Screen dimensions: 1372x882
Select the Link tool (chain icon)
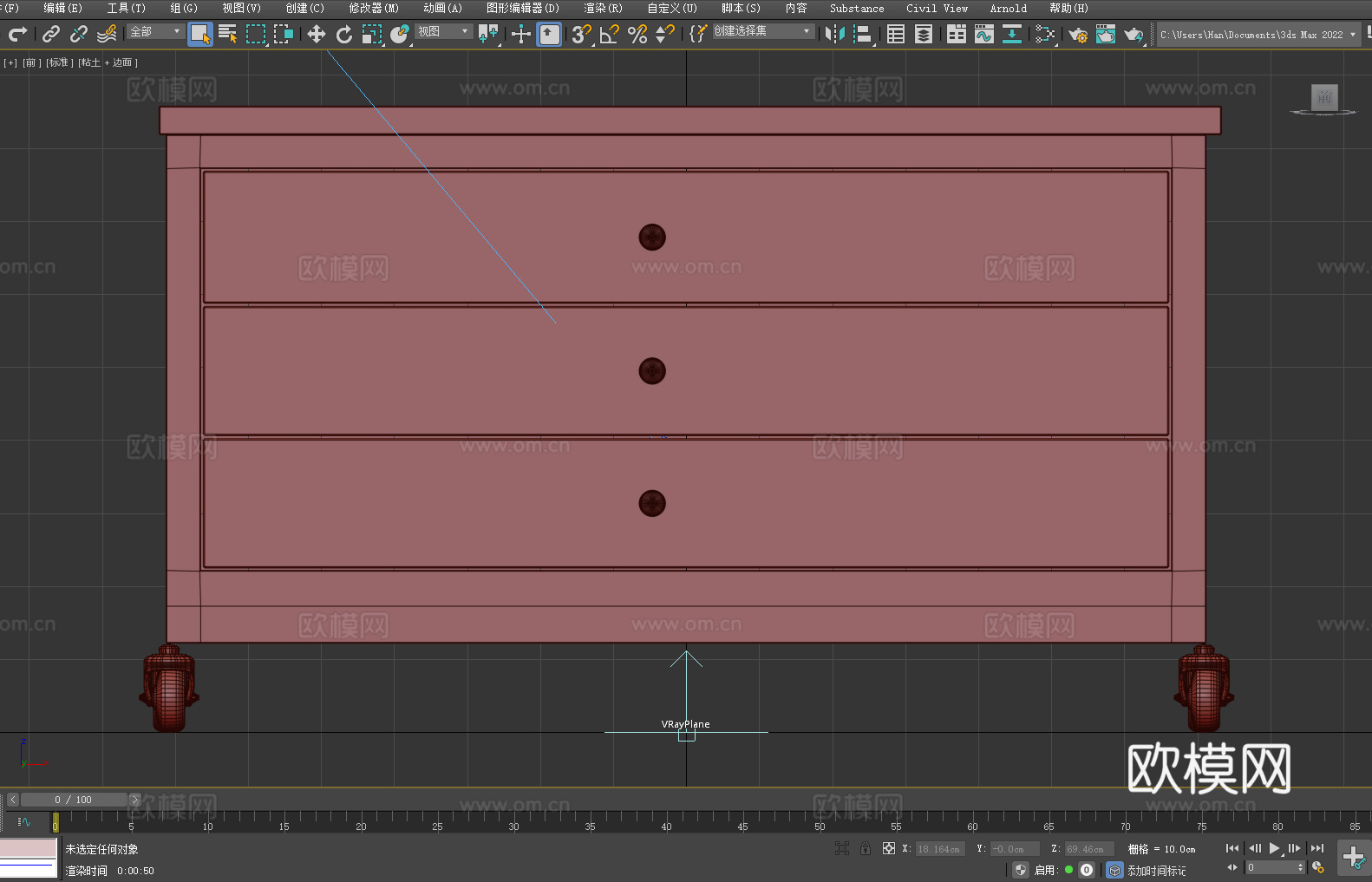click(x=51, y=34)
